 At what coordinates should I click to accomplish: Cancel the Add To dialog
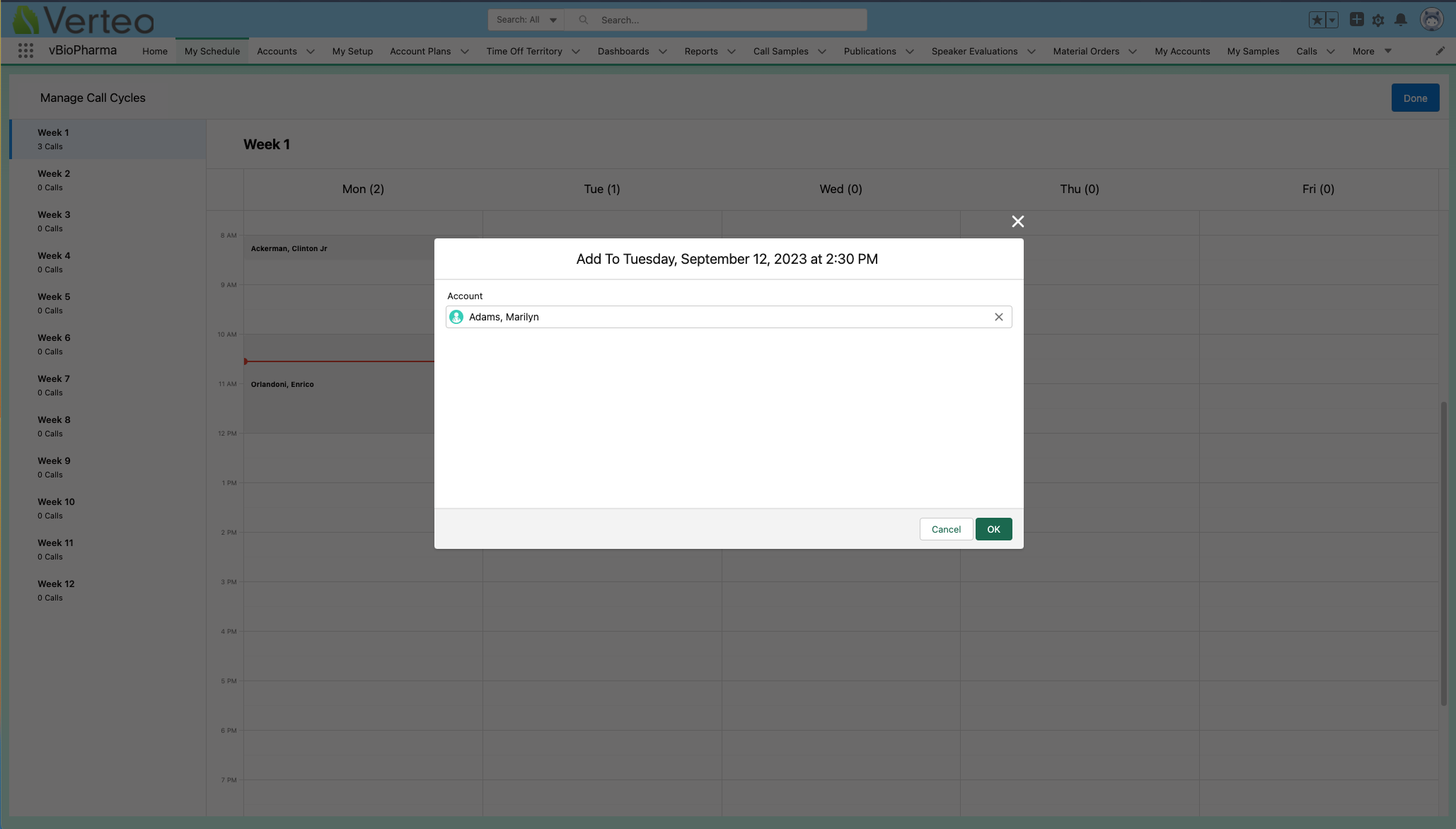(946, 529)
